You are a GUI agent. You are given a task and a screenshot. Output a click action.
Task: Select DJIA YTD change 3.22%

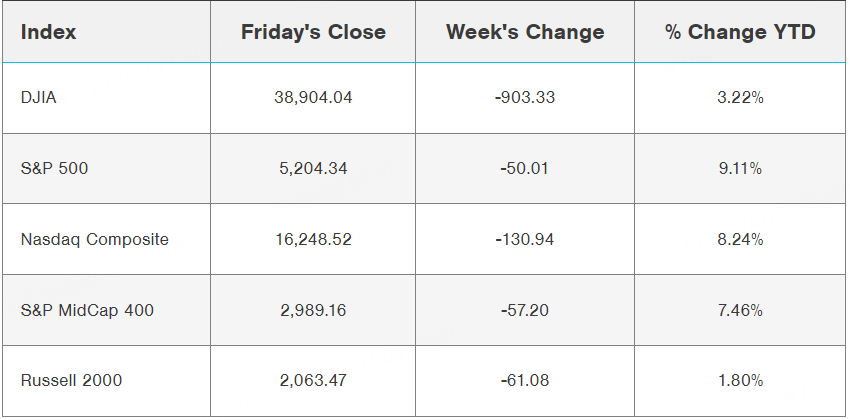tap(740, 98)
